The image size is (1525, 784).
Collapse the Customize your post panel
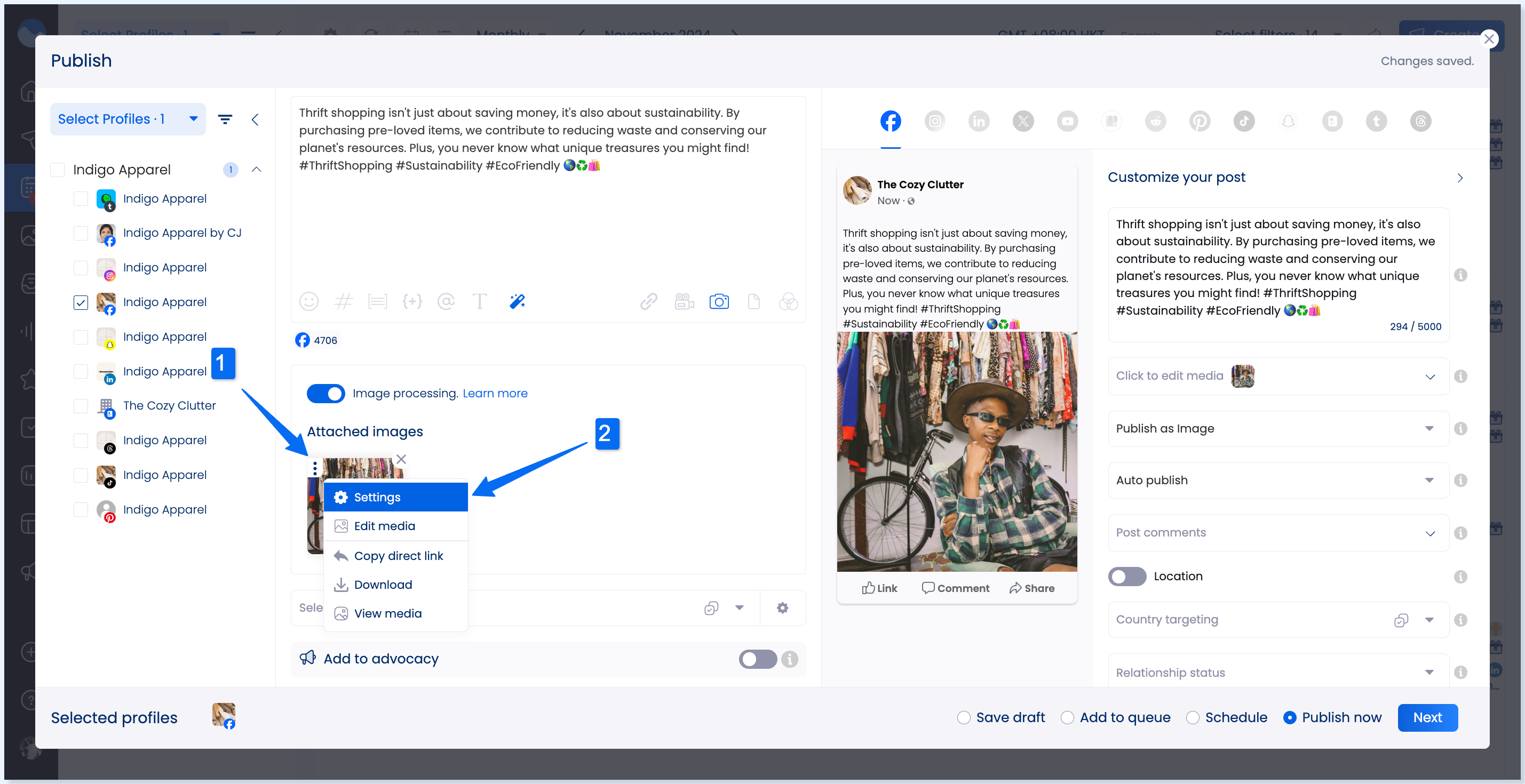click(x=1459, y=178)
